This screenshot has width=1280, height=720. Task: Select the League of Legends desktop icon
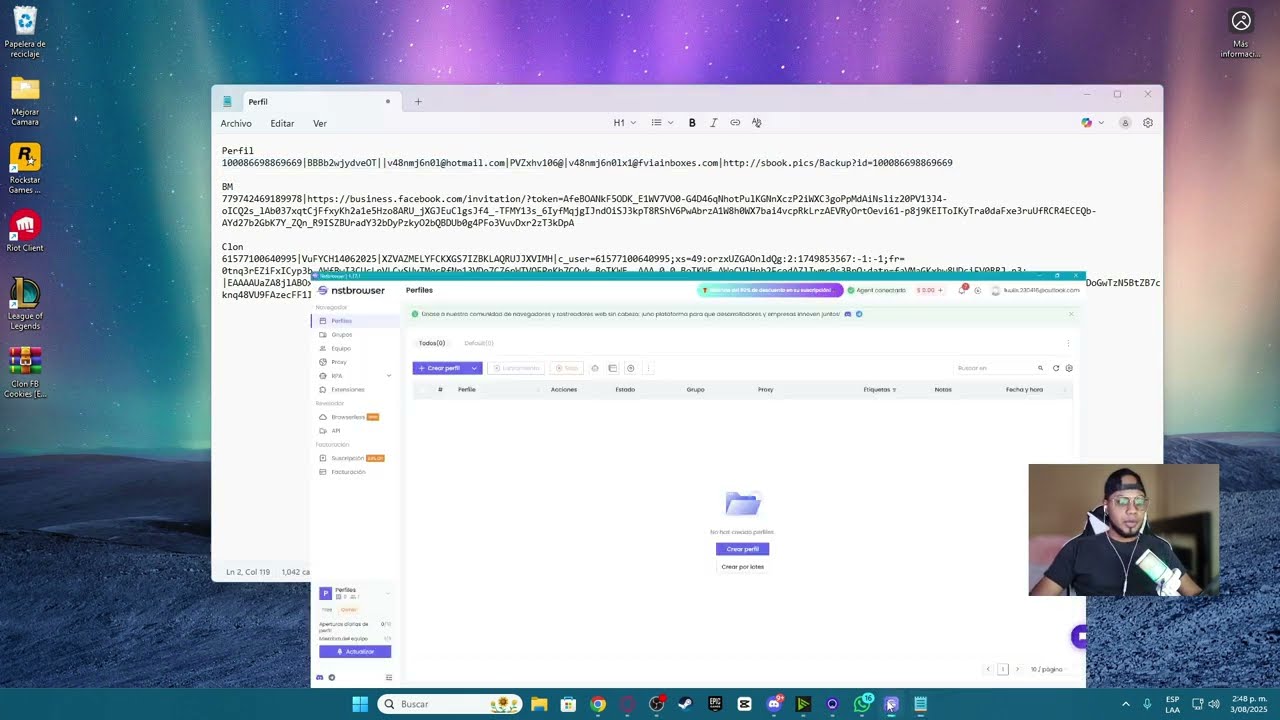(x=25, y=304)
